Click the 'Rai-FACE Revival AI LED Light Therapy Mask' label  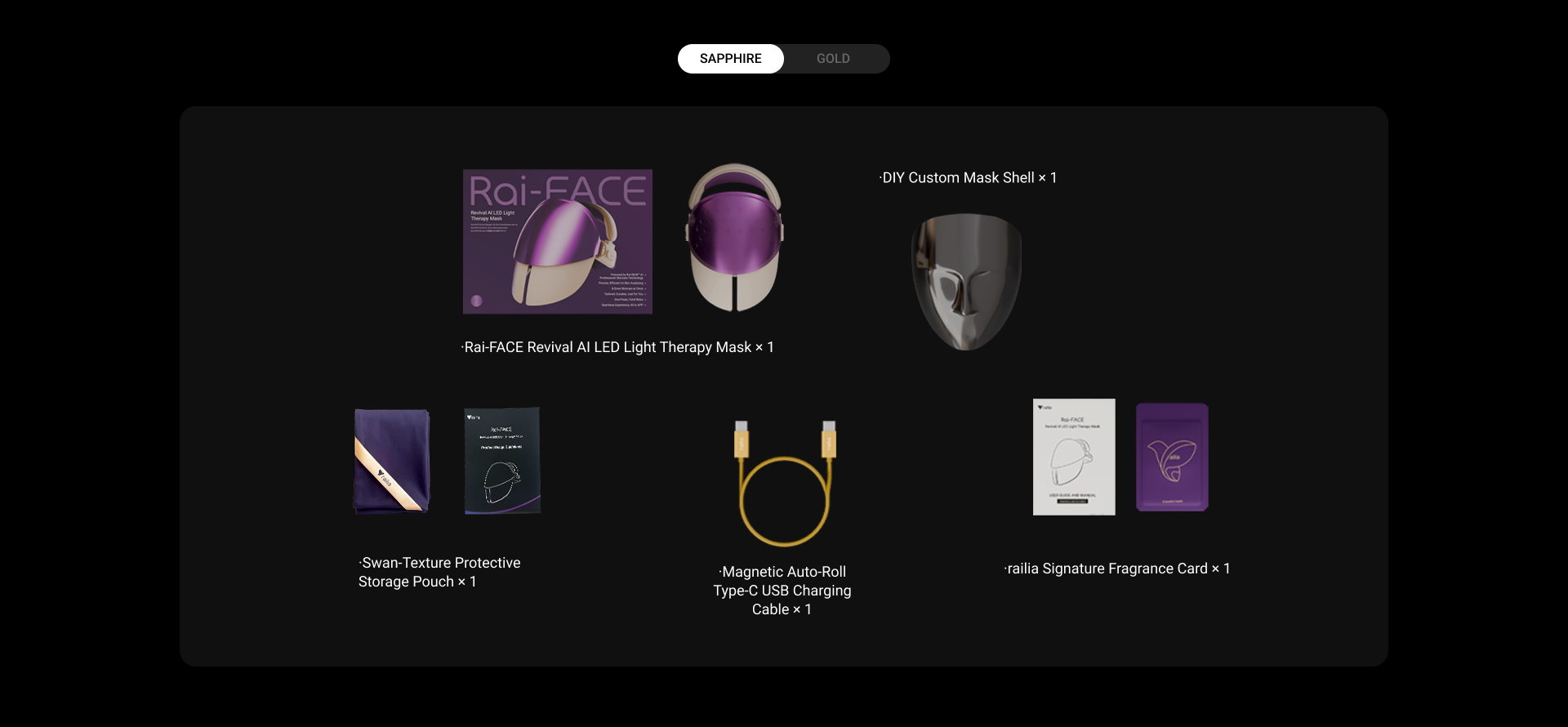tap(617, 347)
